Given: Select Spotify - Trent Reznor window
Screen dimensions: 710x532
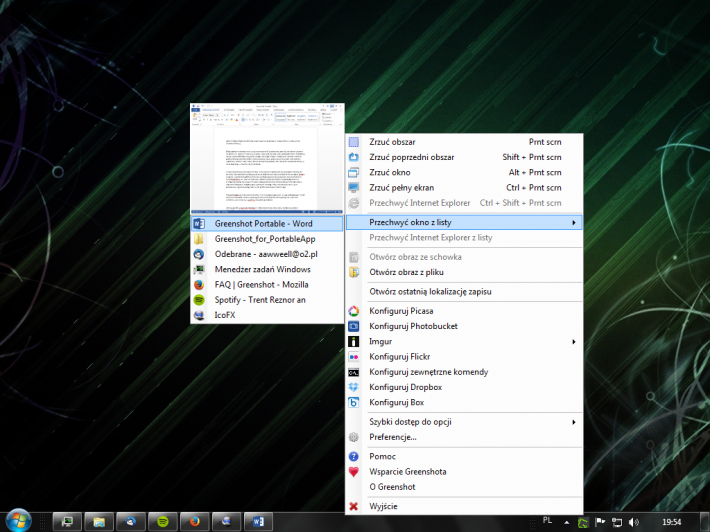Looking at the screenshot, I should point(267,300).
